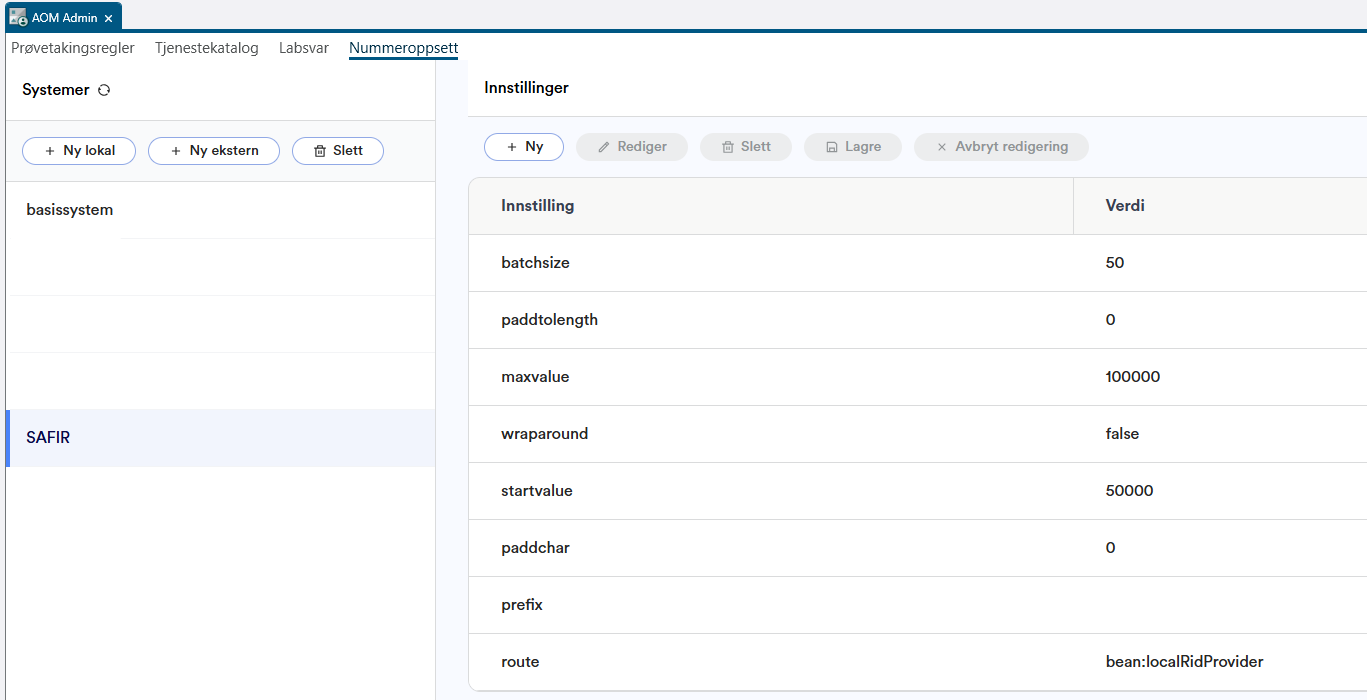
Task: Select the route setting row
Action: pos(520,662)
